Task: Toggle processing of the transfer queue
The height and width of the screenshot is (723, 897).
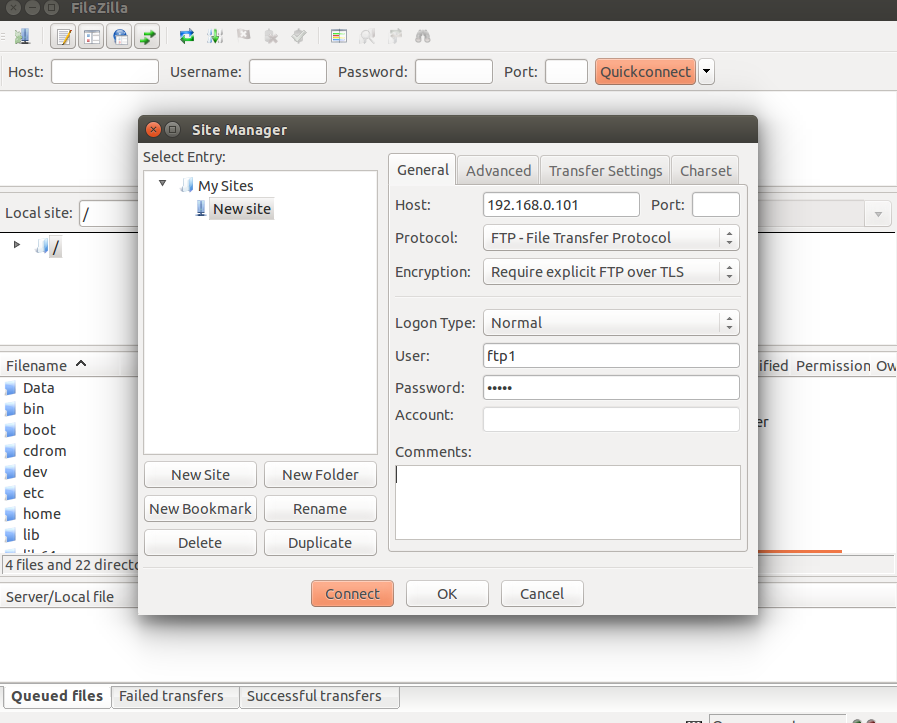Action: 215,37
